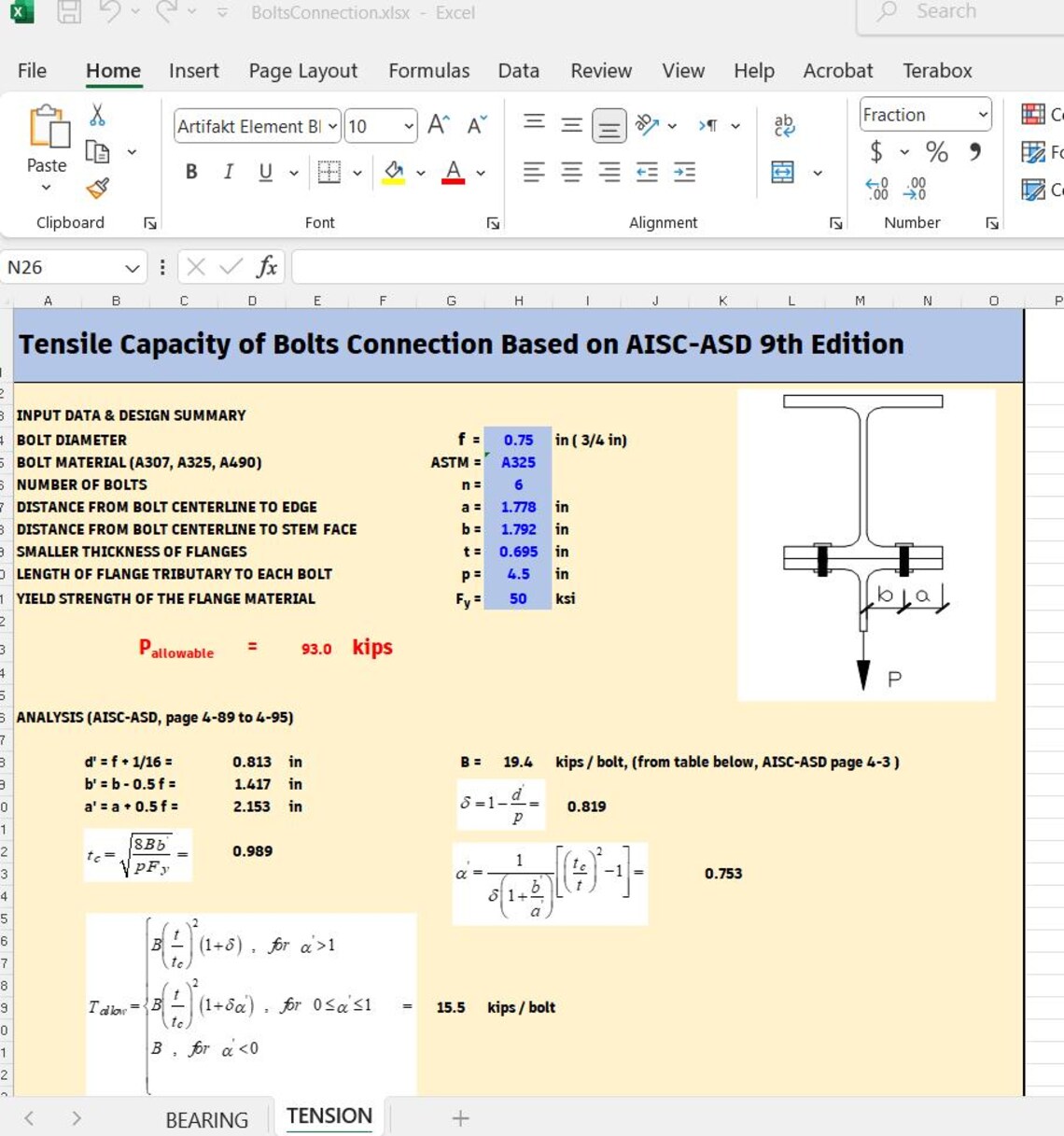Click Increase Decimal icon
The height and width of the screenshot is (1136, 1064).
(877, 189)
